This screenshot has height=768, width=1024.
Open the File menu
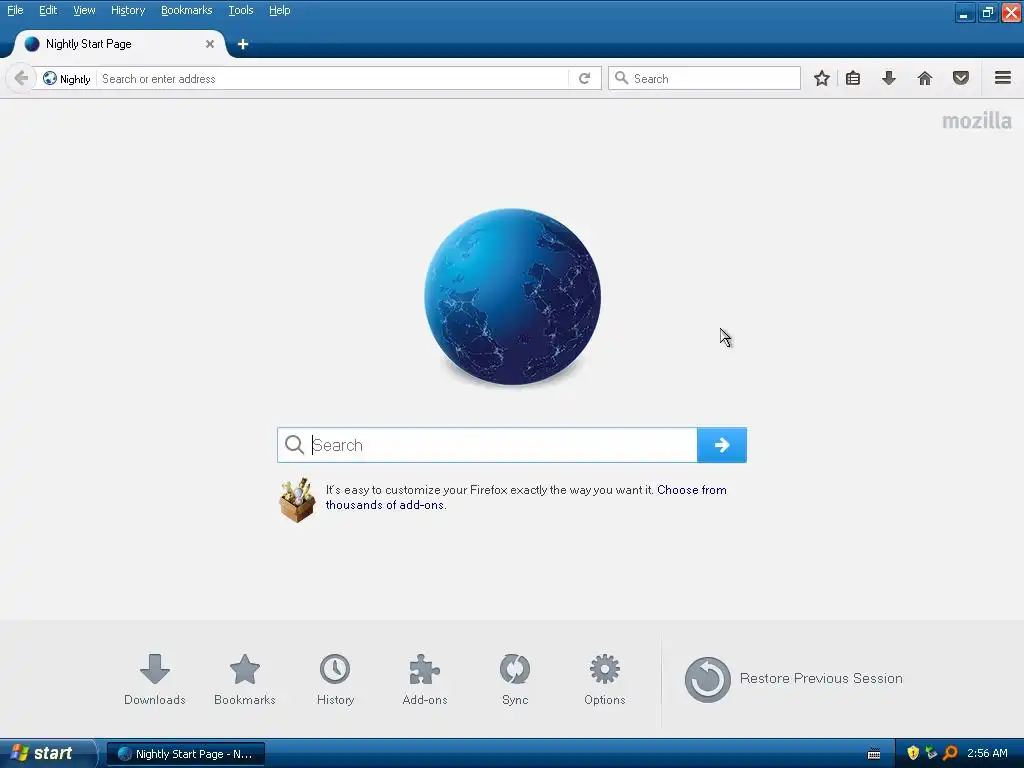15,10
